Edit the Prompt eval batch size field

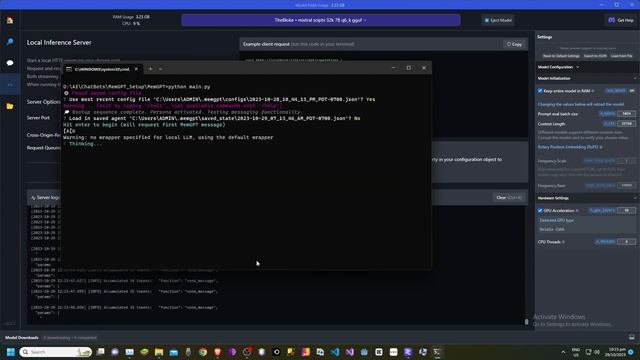(627, 113)
